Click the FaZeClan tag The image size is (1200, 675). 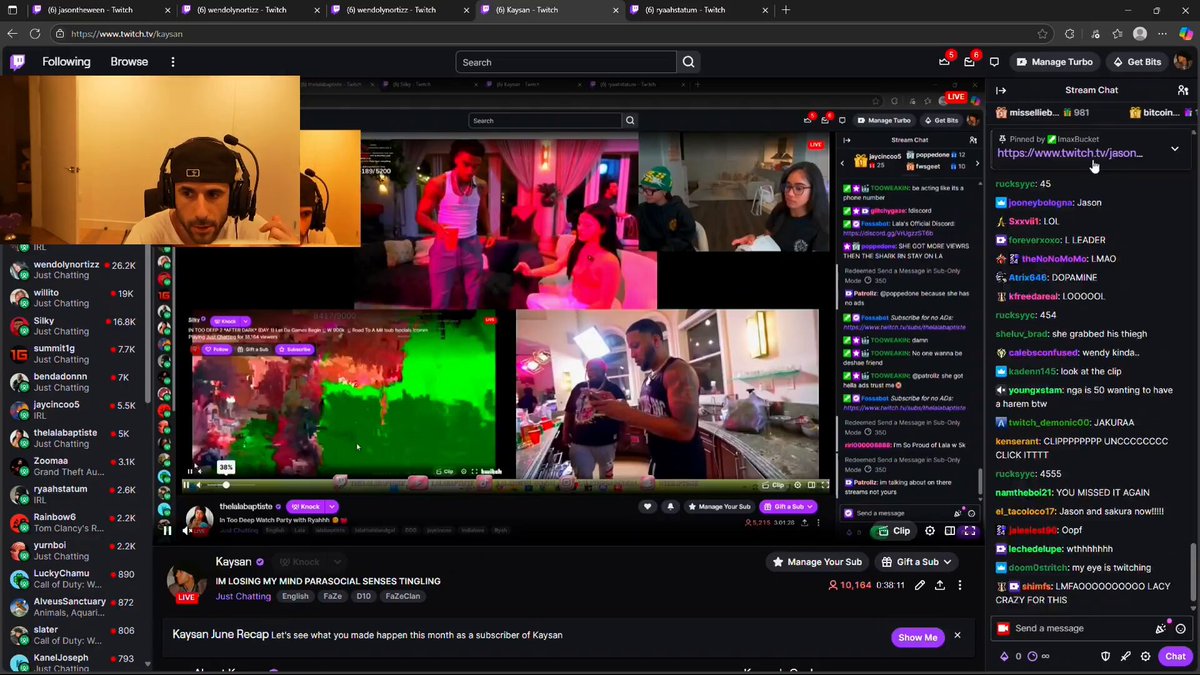402,596
